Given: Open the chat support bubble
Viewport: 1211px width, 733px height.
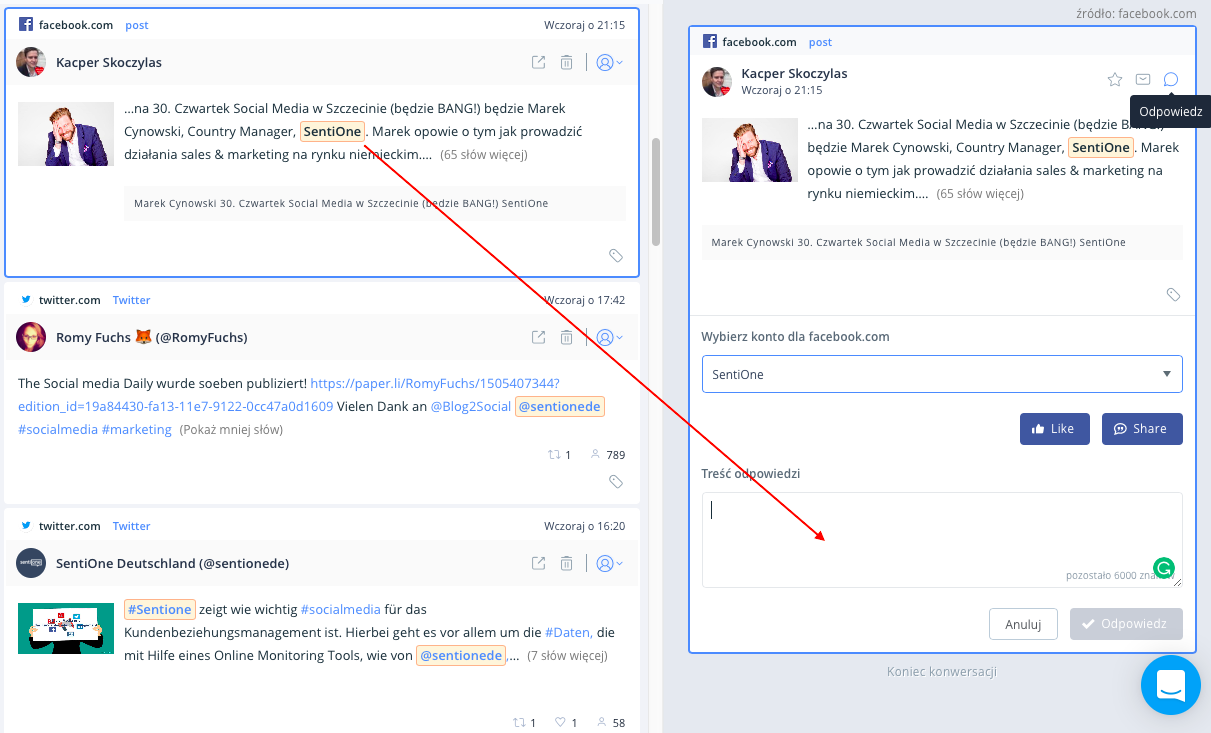Looking at the screenshot, I should pos(1170,685).
